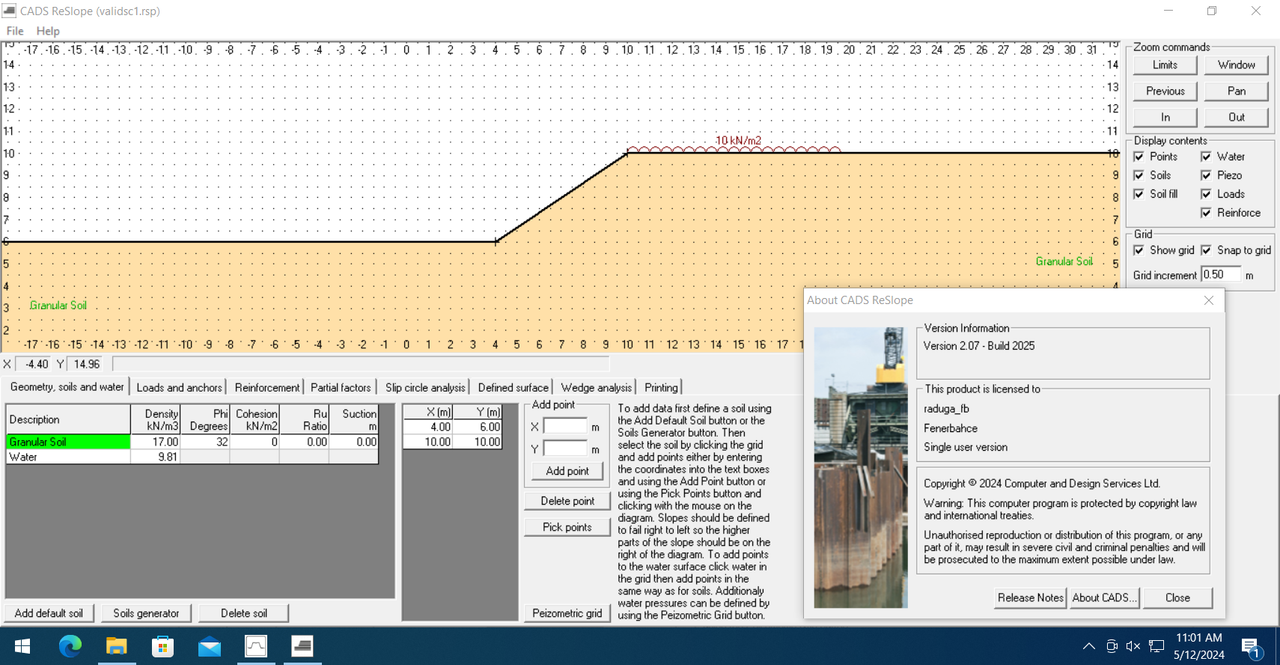Click the Pan button
The width and height of the screenshot is (1280, 665).
1237,91
